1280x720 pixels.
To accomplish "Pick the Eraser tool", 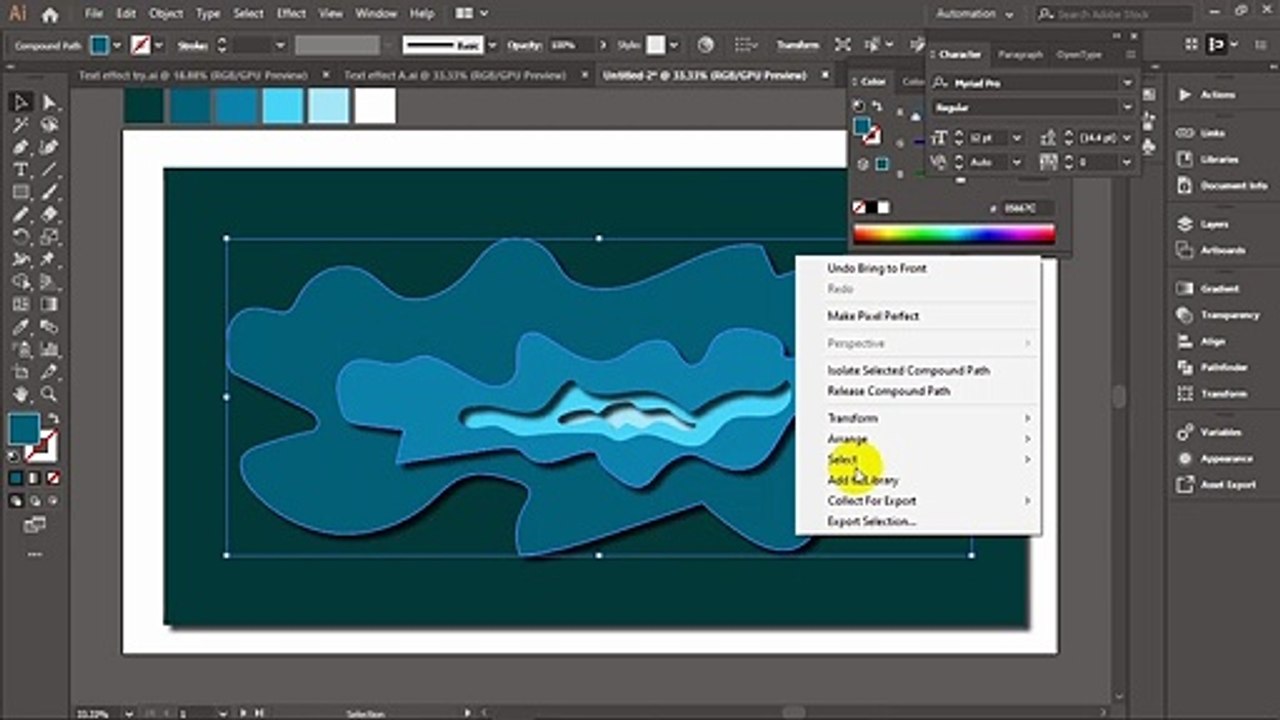I will point(49,214).
